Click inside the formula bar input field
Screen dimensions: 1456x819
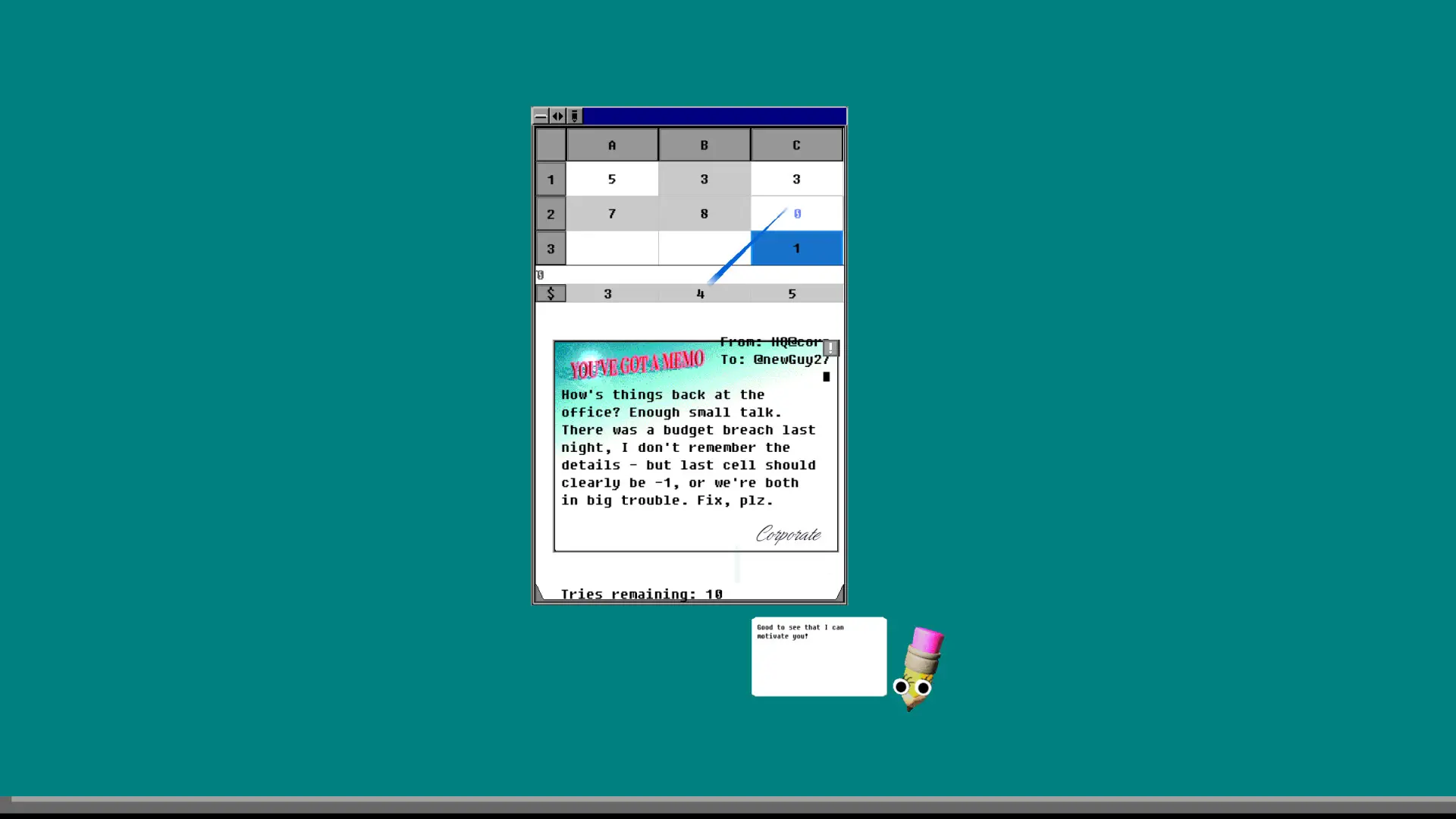click(x=682, y=275)
